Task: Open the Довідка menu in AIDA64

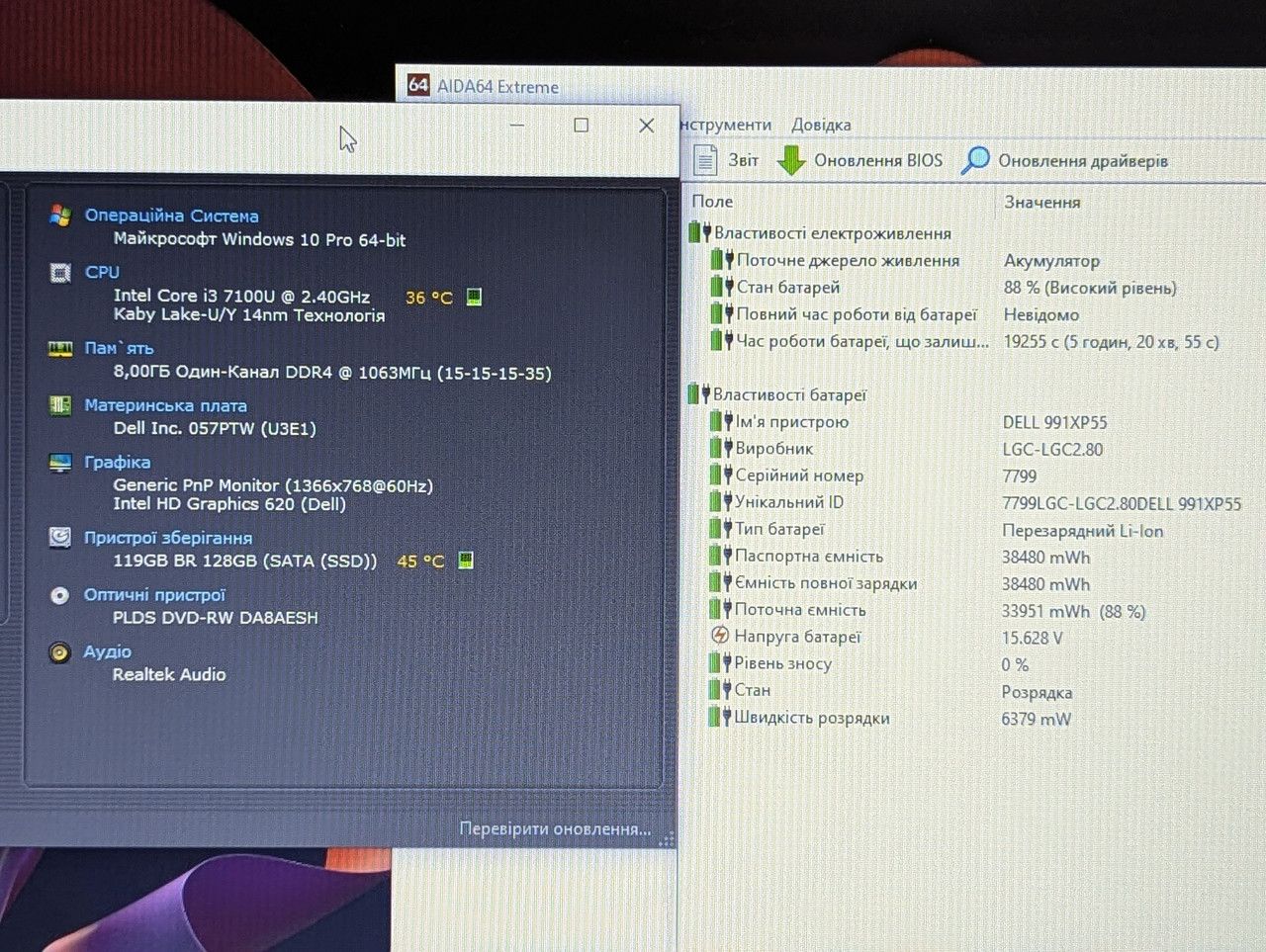Action: [821, 125]
